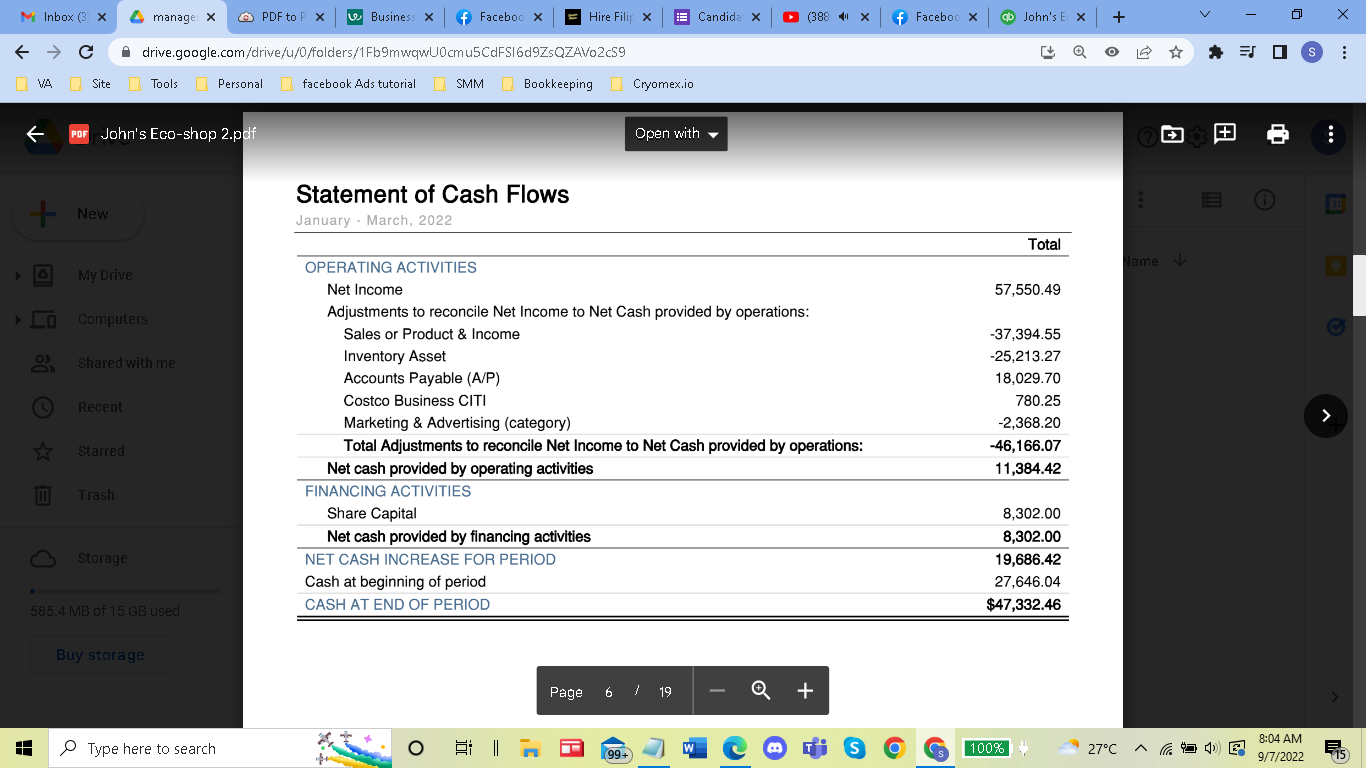1366x768 pixels.
Task: Print the John's Eco-shop 2 PDF
Action: click(1278, 134)
